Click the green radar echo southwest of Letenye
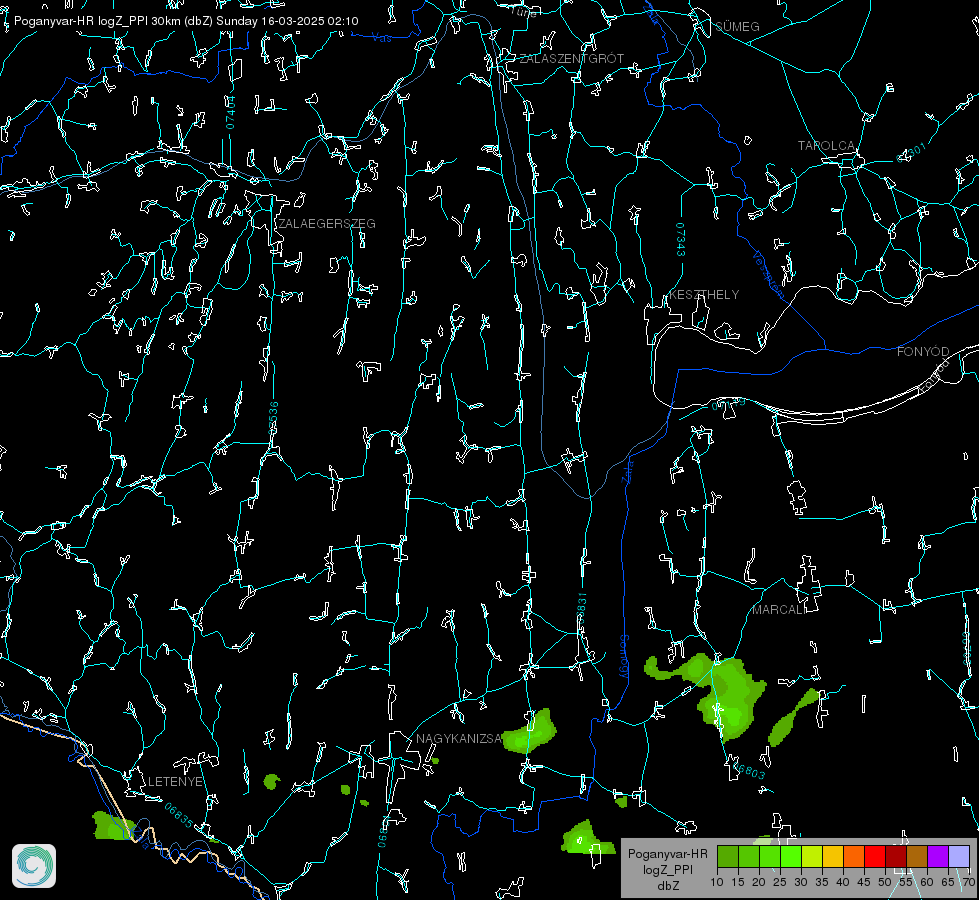This screenshot has width=979, height=900. [x=113, y=826]
